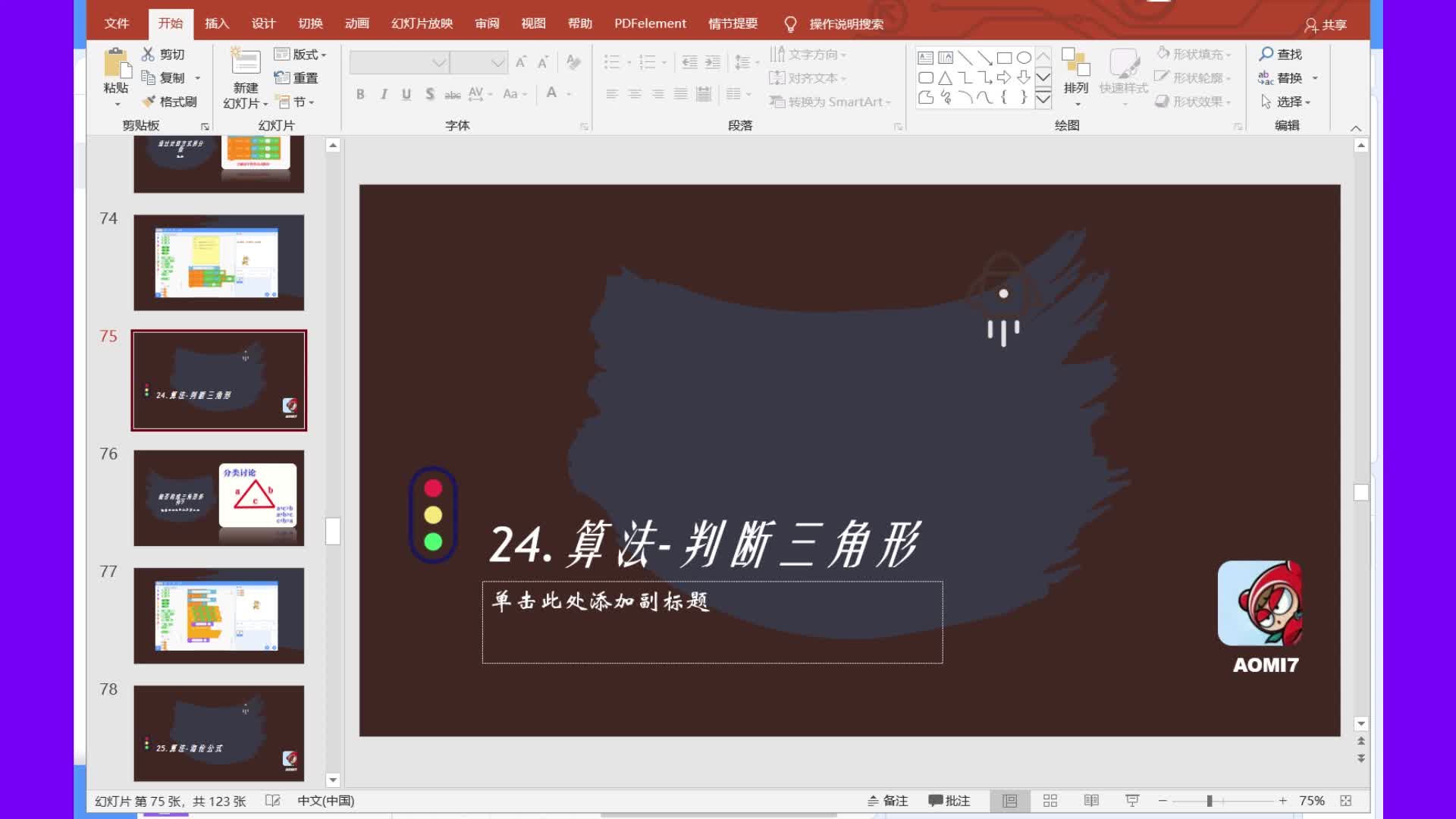Open the Select (选择) dropdown

(1285, 101)
